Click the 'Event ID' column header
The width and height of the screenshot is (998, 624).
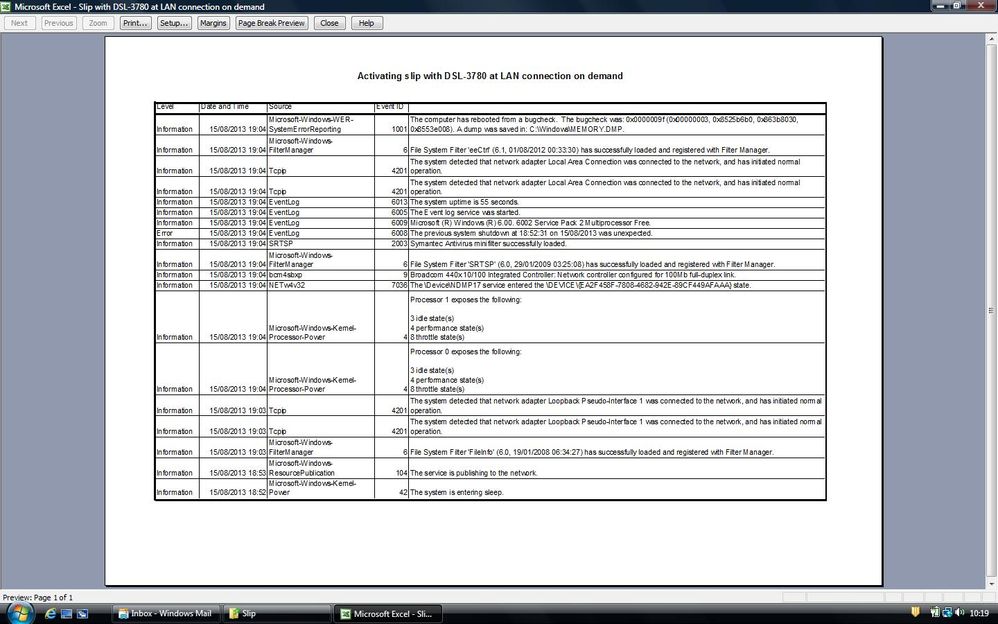391,106
